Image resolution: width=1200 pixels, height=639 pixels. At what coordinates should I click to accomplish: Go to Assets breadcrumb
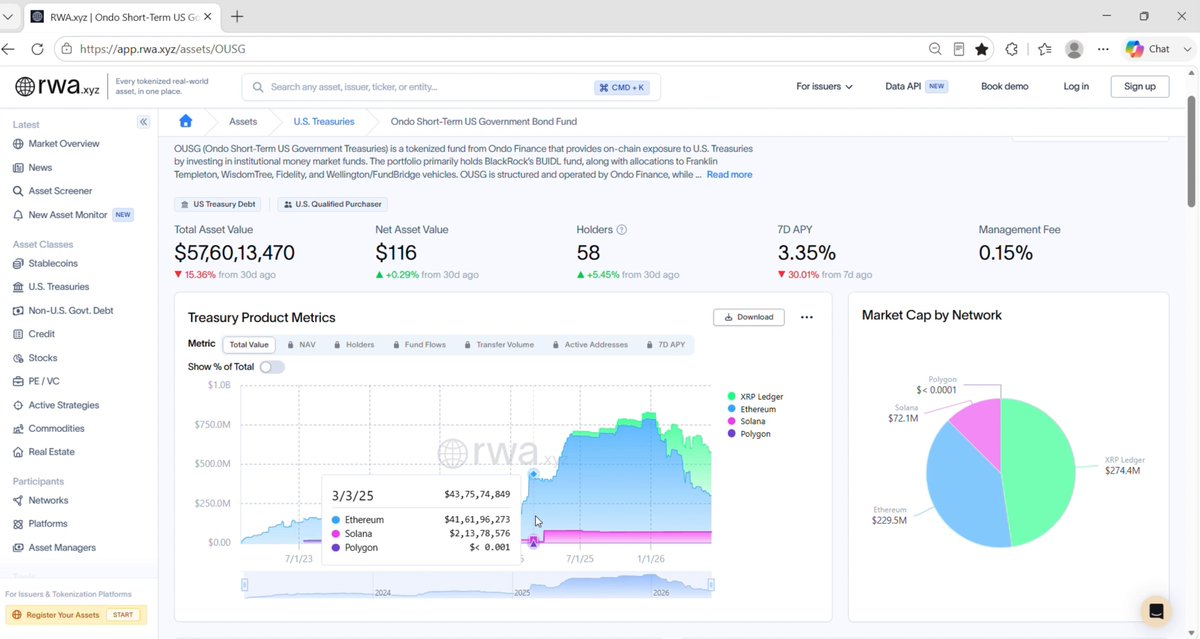[x=243, y=121]
